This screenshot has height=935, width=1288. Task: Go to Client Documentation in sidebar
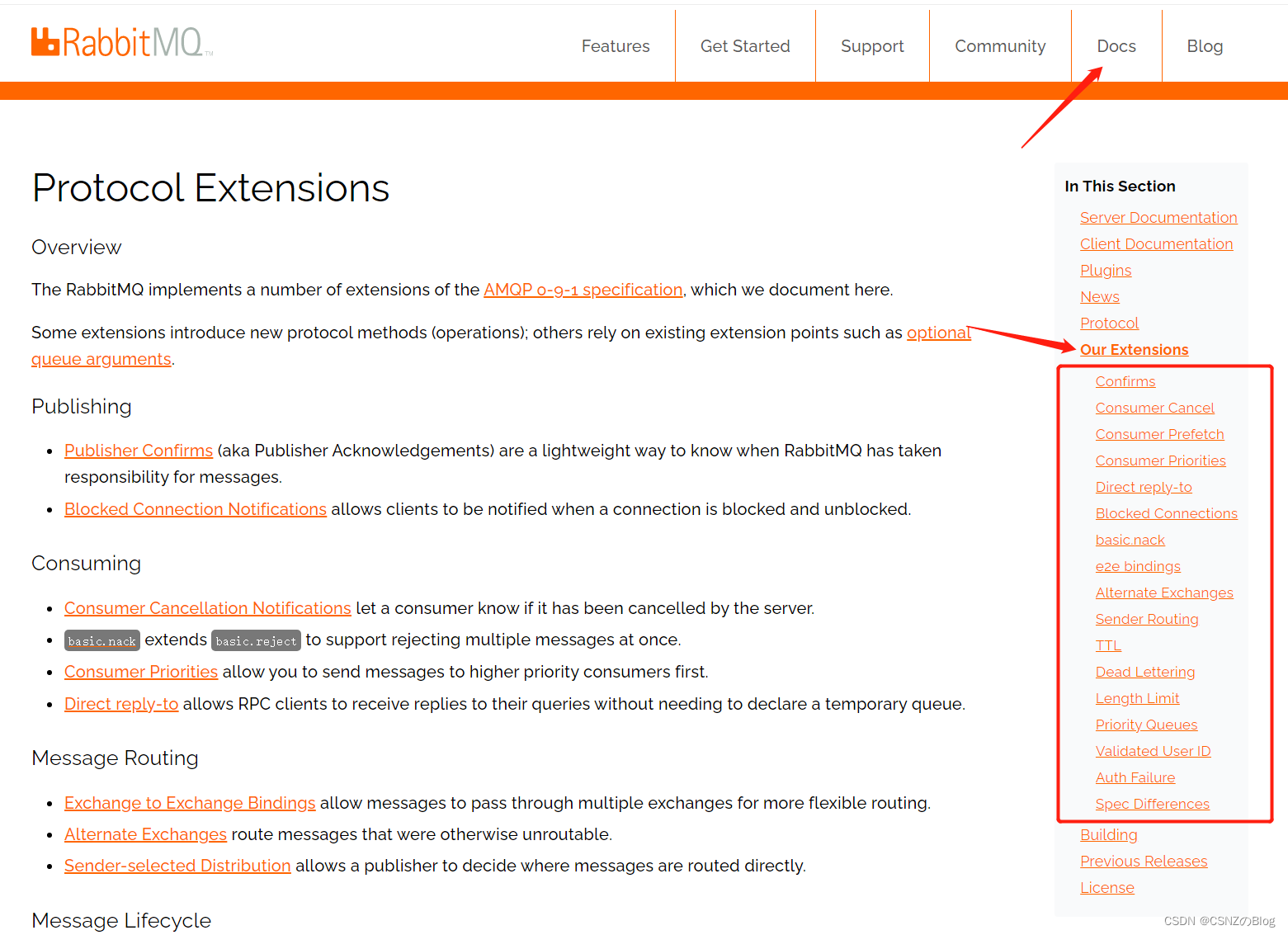pyautogui.click(x=1156, y=244)
